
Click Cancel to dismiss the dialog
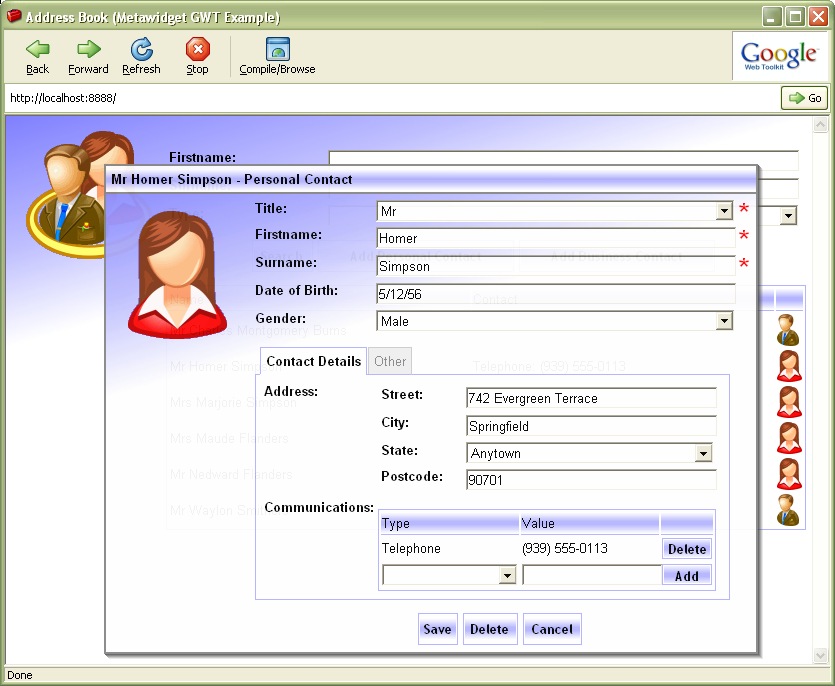[552, 629]
